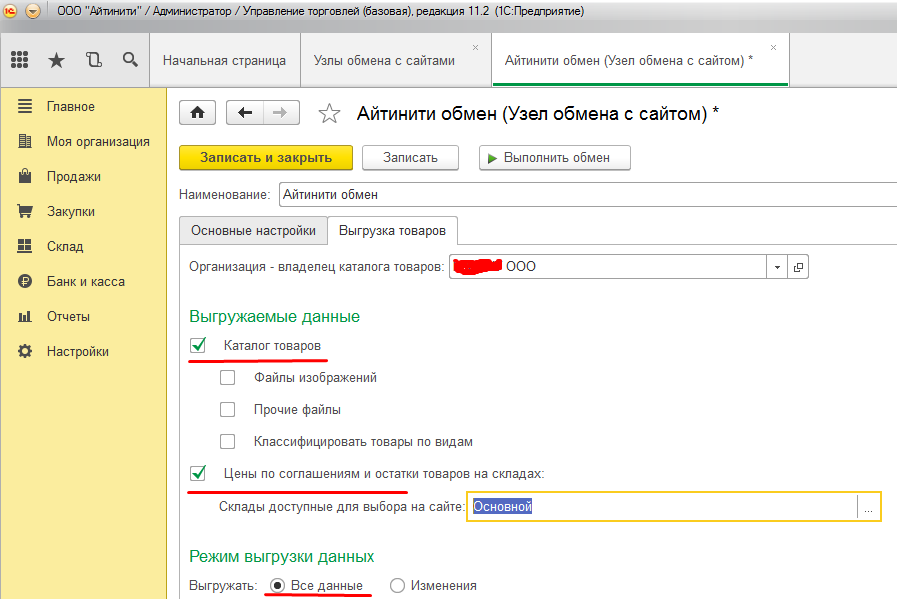Select Изменения radio button

[x=397, y=585]
